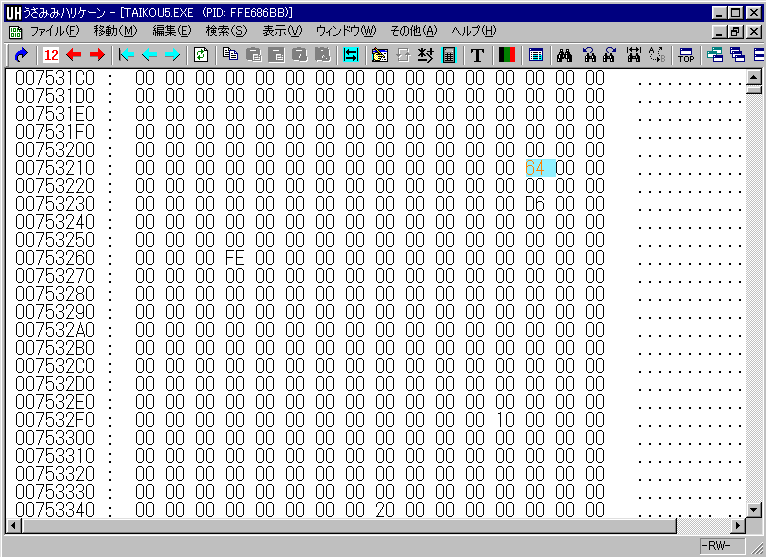This screenshot has width=766, height=557.
Task: Click the red number 12 icon
Action: (x=51, y=55)
